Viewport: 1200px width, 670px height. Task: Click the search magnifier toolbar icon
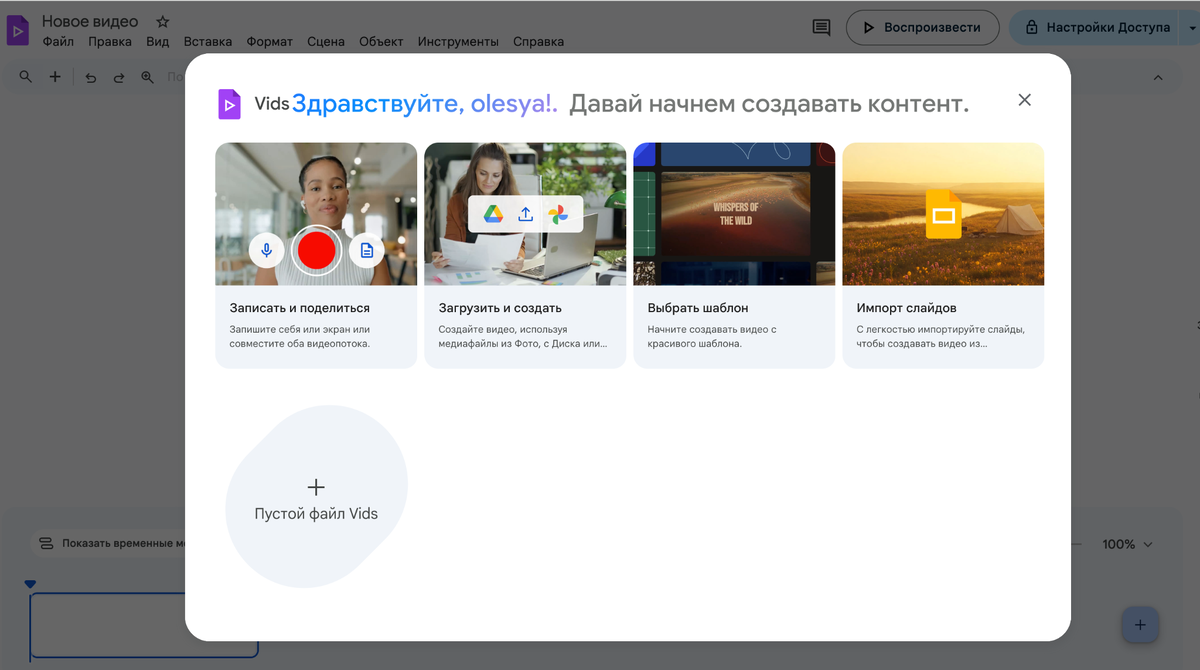(26, 77)
